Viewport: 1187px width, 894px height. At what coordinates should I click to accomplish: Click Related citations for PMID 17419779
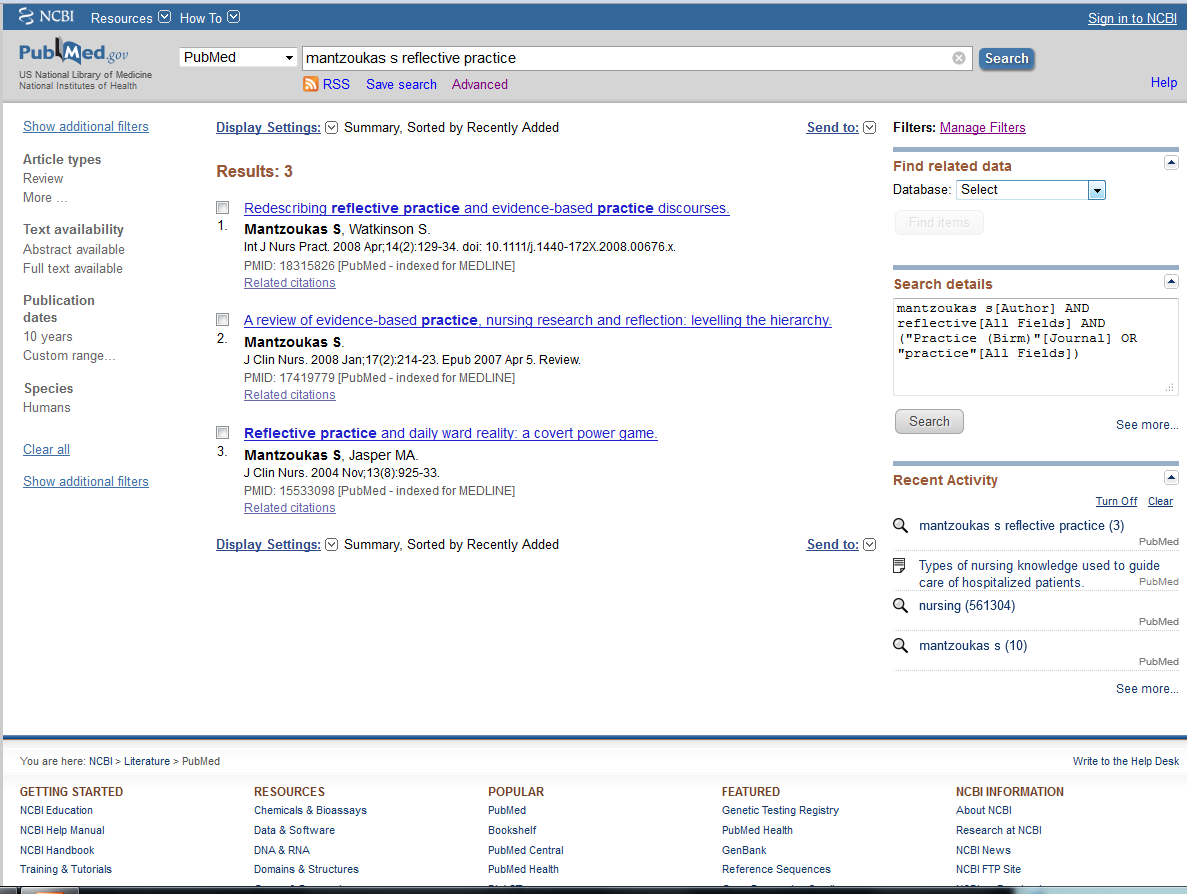289,394
